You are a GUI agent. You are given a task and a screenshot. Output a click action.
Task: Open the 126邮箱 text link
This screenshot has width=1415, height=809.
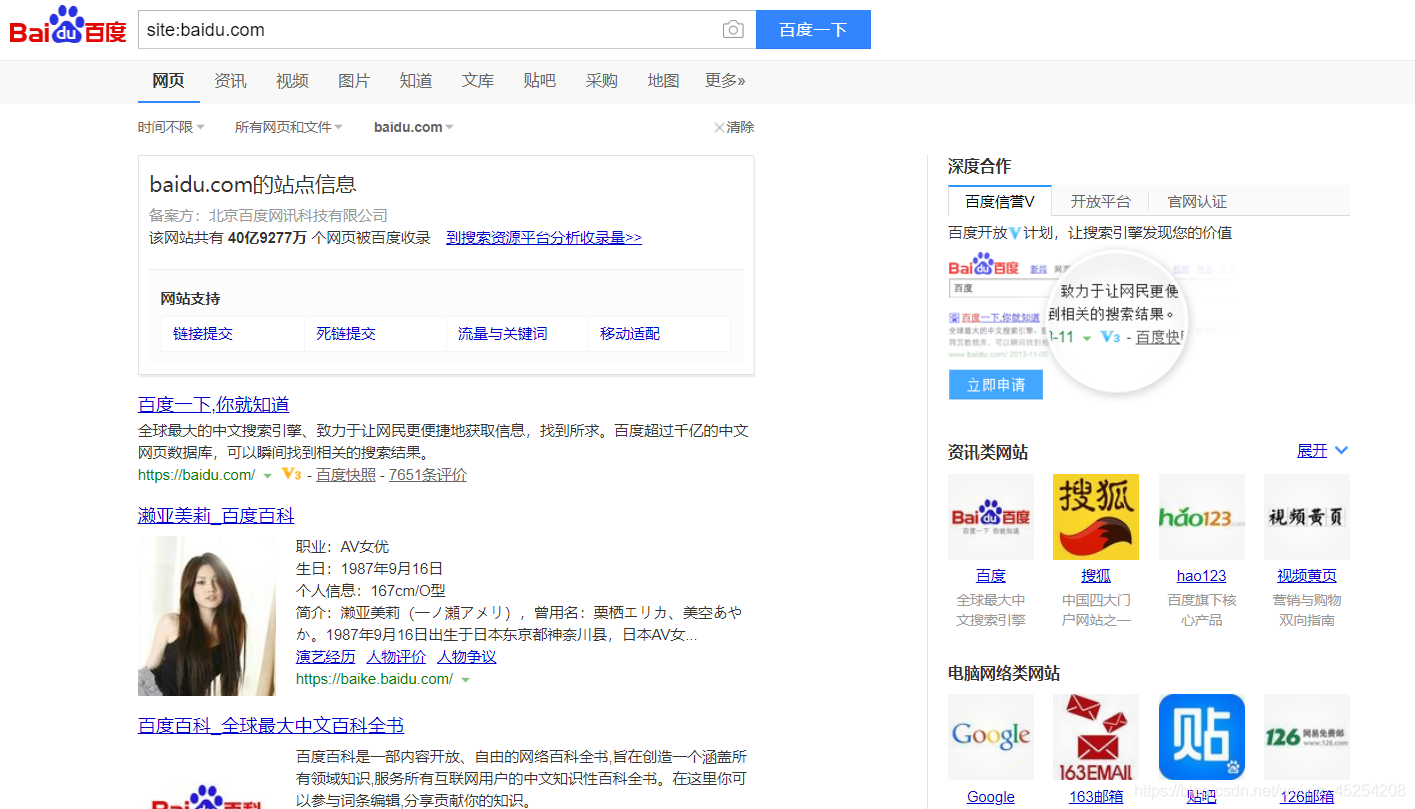pos(1307,797)
